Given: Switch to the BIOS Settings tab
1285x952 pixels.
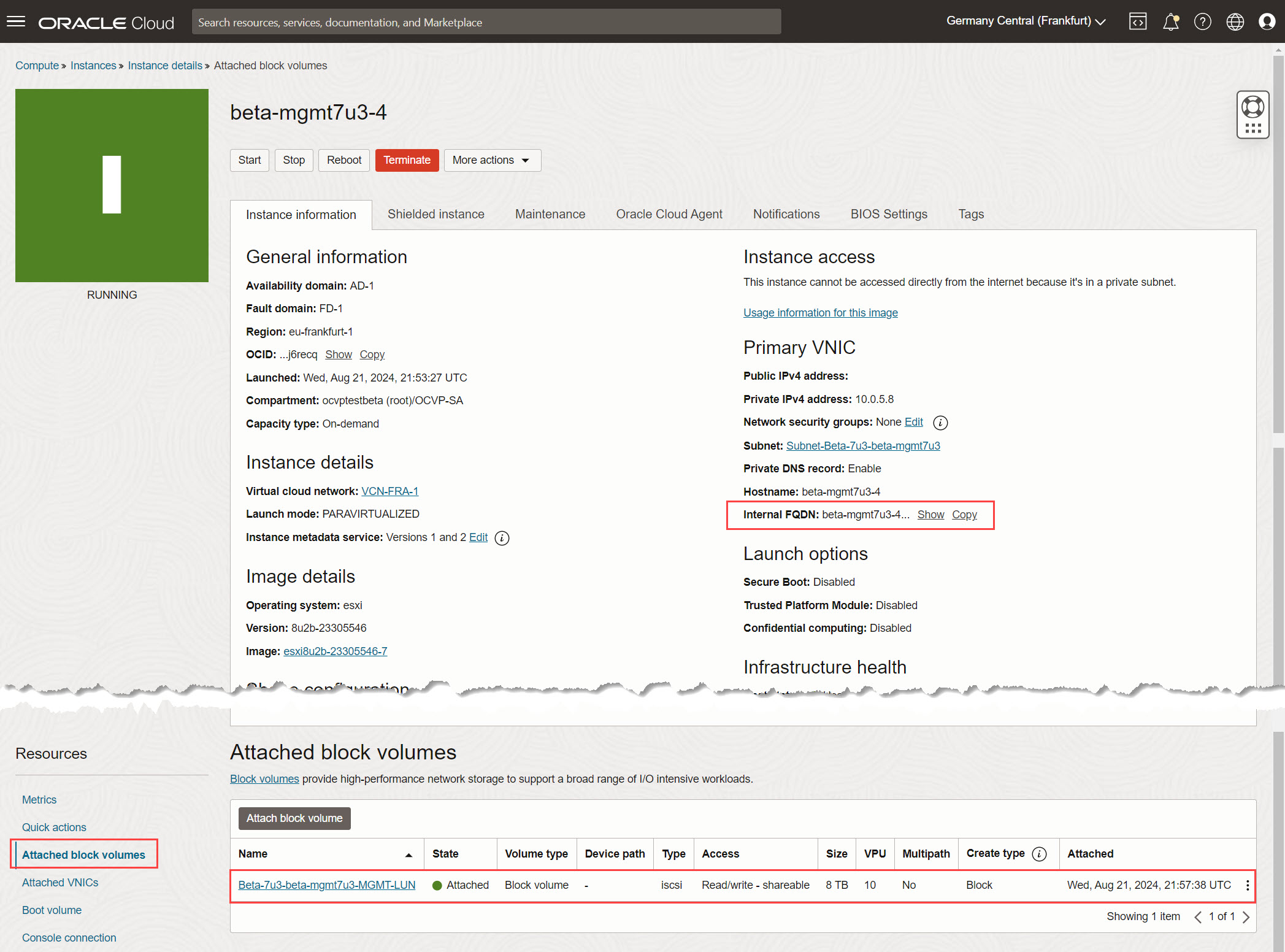Looking at the screenshot, I should click(888, 214).
